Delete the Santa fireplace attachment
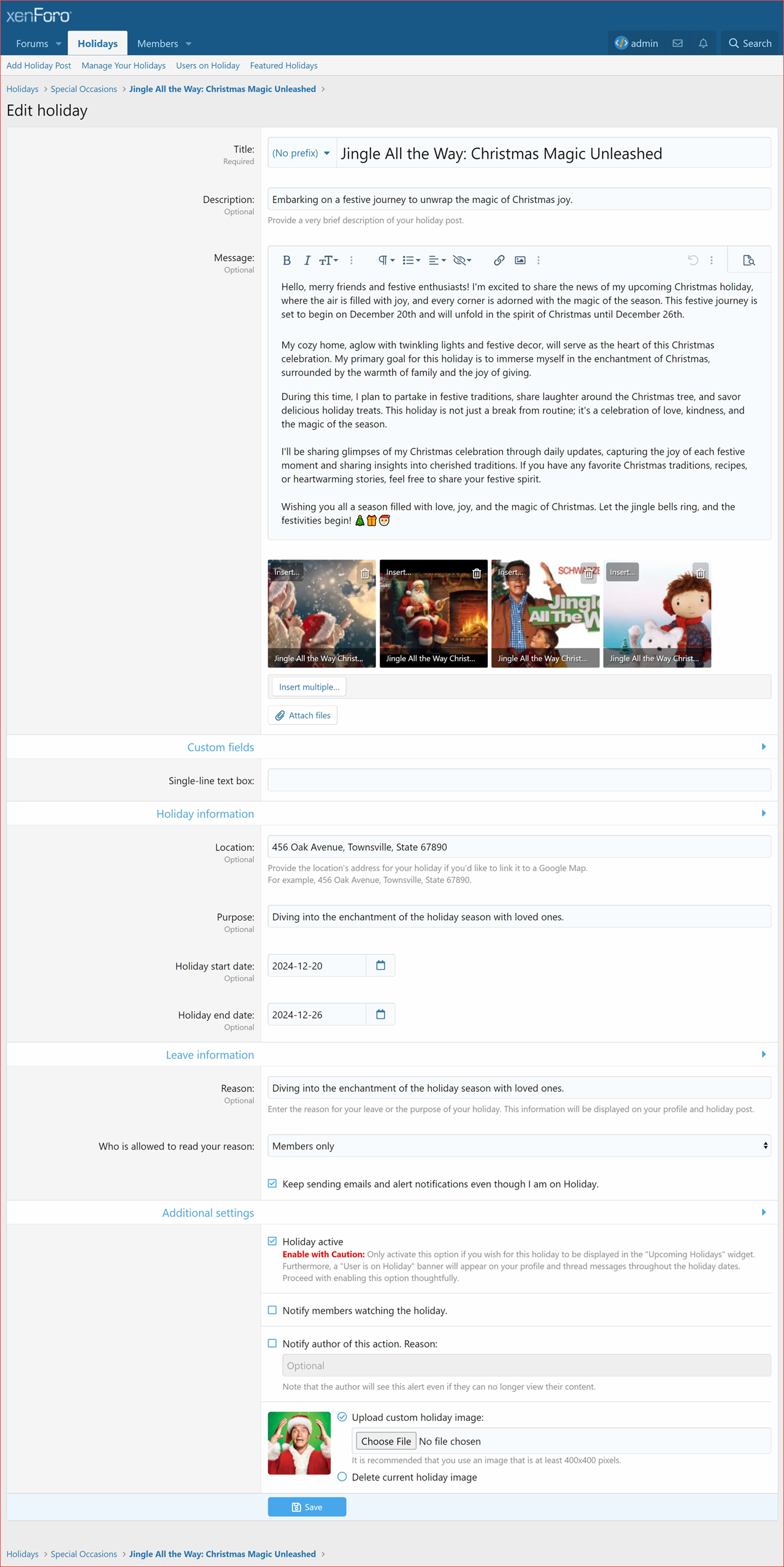This screenshot has width=784, height=1567. [x=477, y=573]
